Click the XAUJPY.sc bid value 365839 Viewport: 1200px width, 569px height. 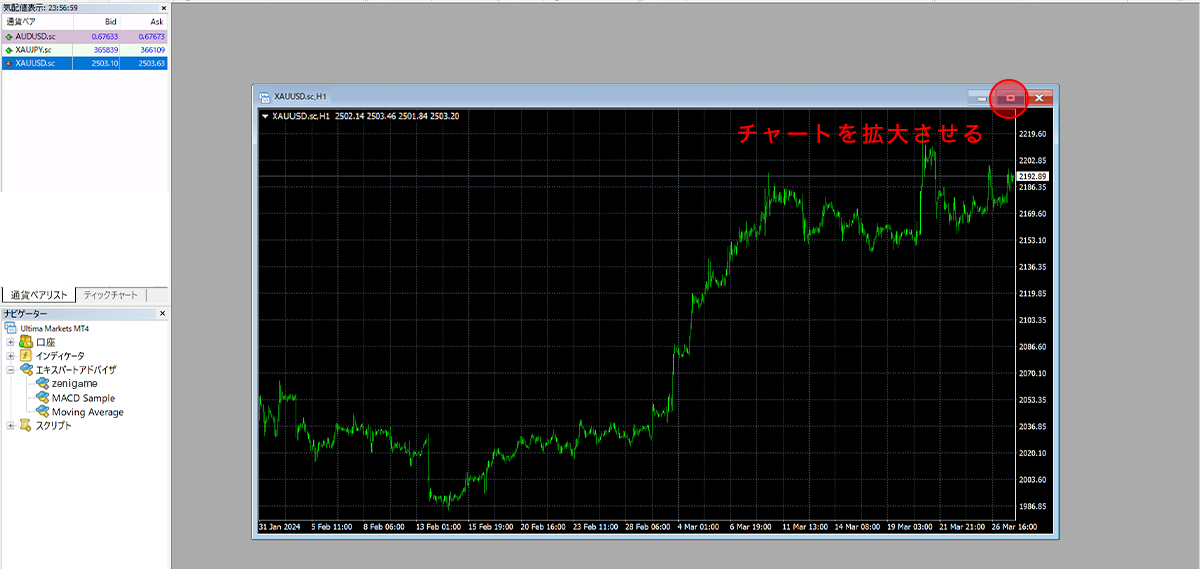104,50
